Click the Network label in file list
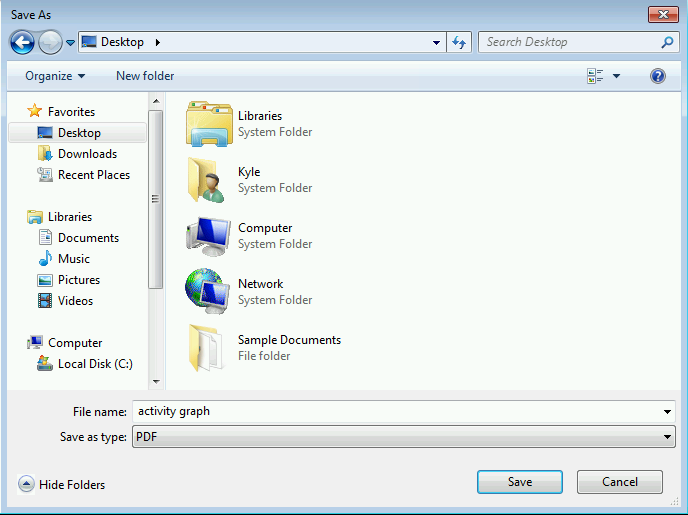 (x=261, y=284)
